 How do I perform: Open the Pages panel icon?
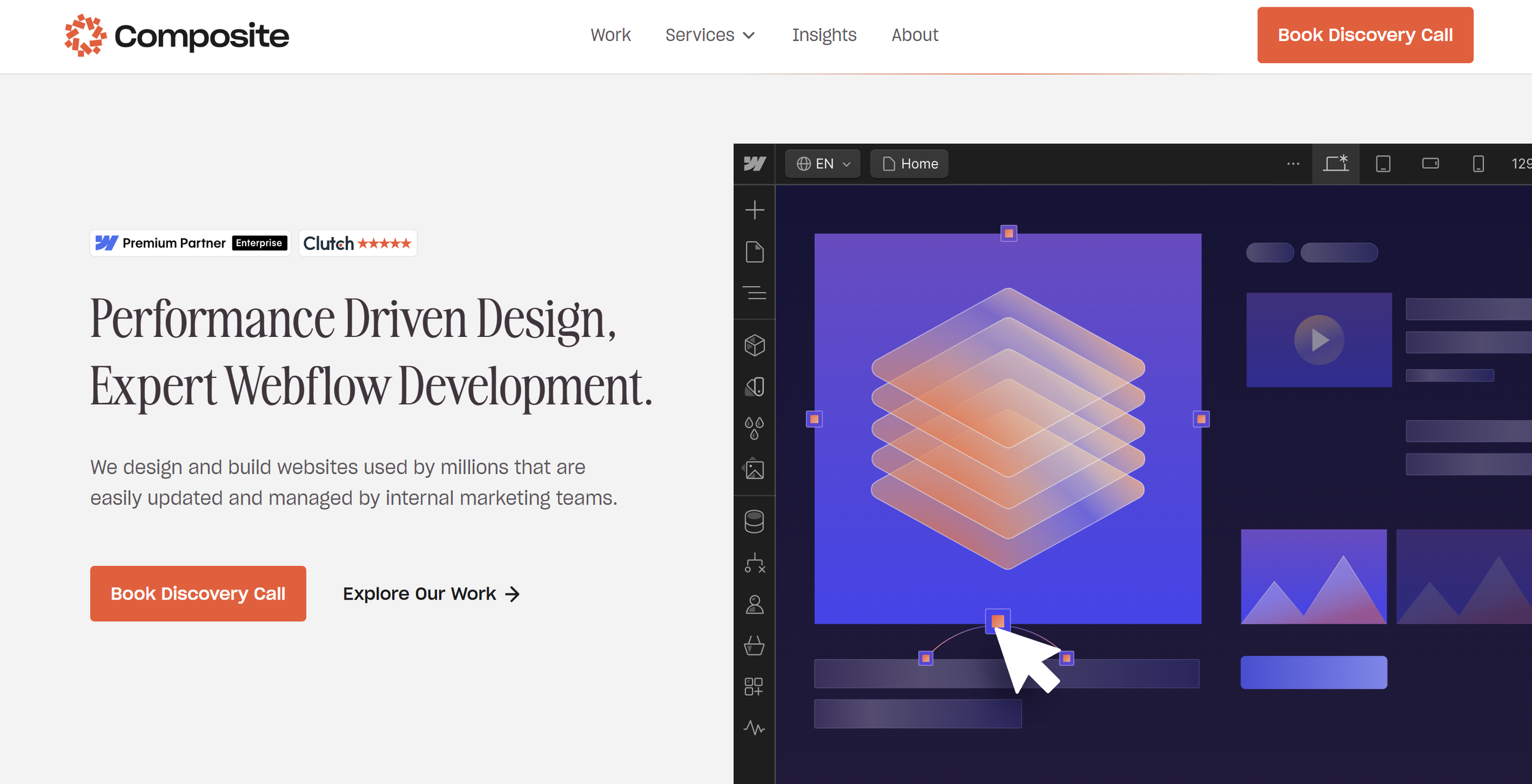coord(754,252)
